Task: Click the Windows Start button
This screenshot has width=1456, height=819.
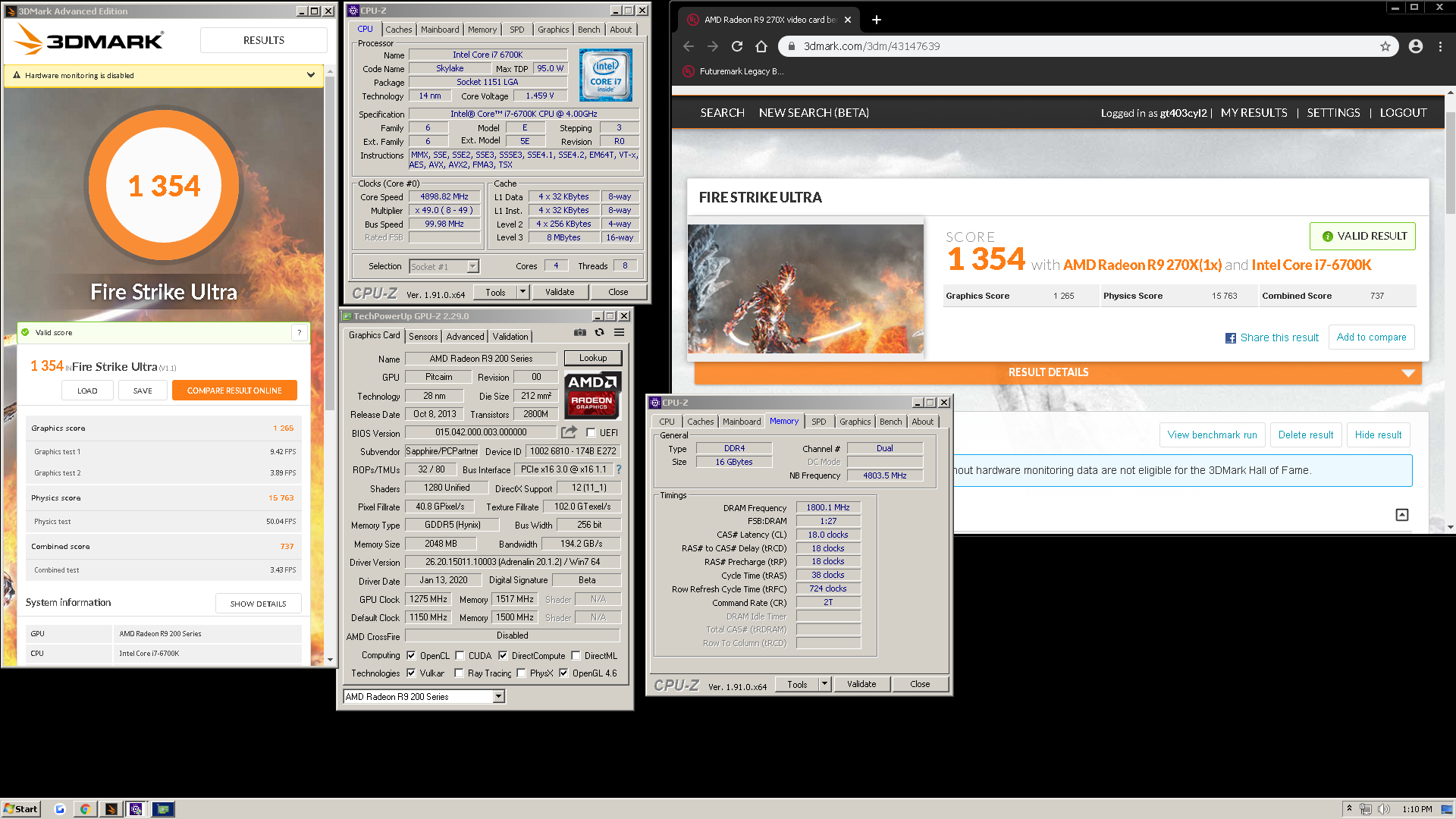Action: pyautogui.click(x=20, y=809)
